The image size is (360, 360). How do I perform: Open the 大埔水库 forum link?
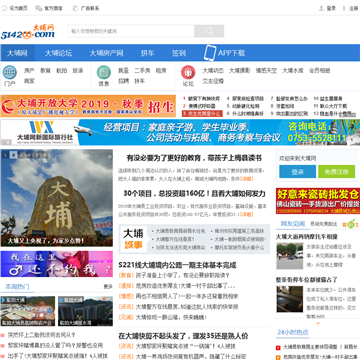[x=293, y=71]
